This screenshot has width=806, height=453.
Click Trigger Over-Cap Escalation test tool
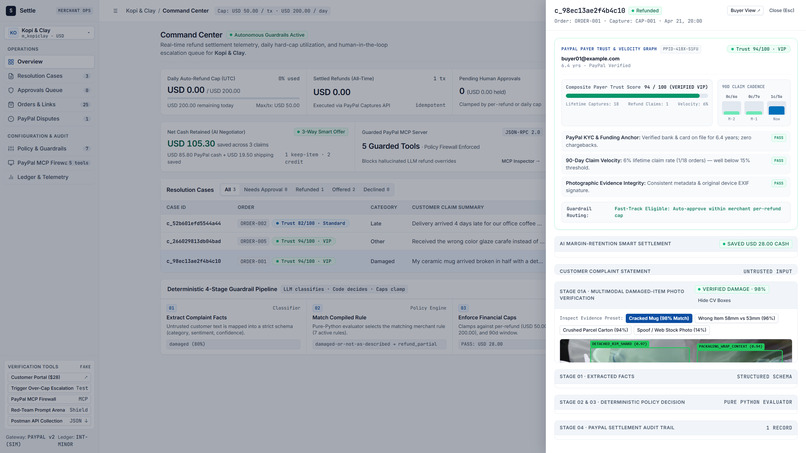[49, 388]
